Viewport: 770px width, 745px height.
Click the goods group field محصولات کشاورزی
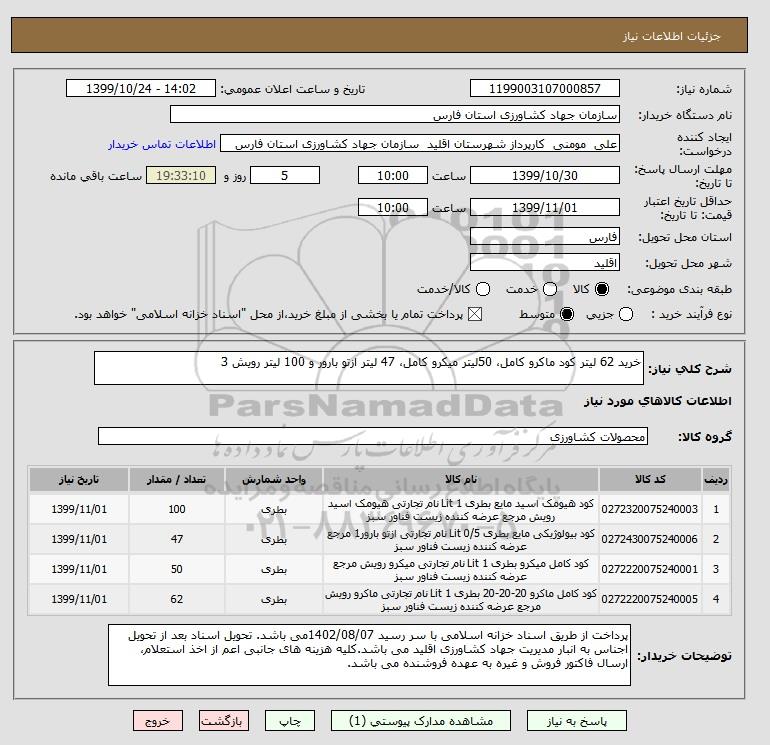373,436
